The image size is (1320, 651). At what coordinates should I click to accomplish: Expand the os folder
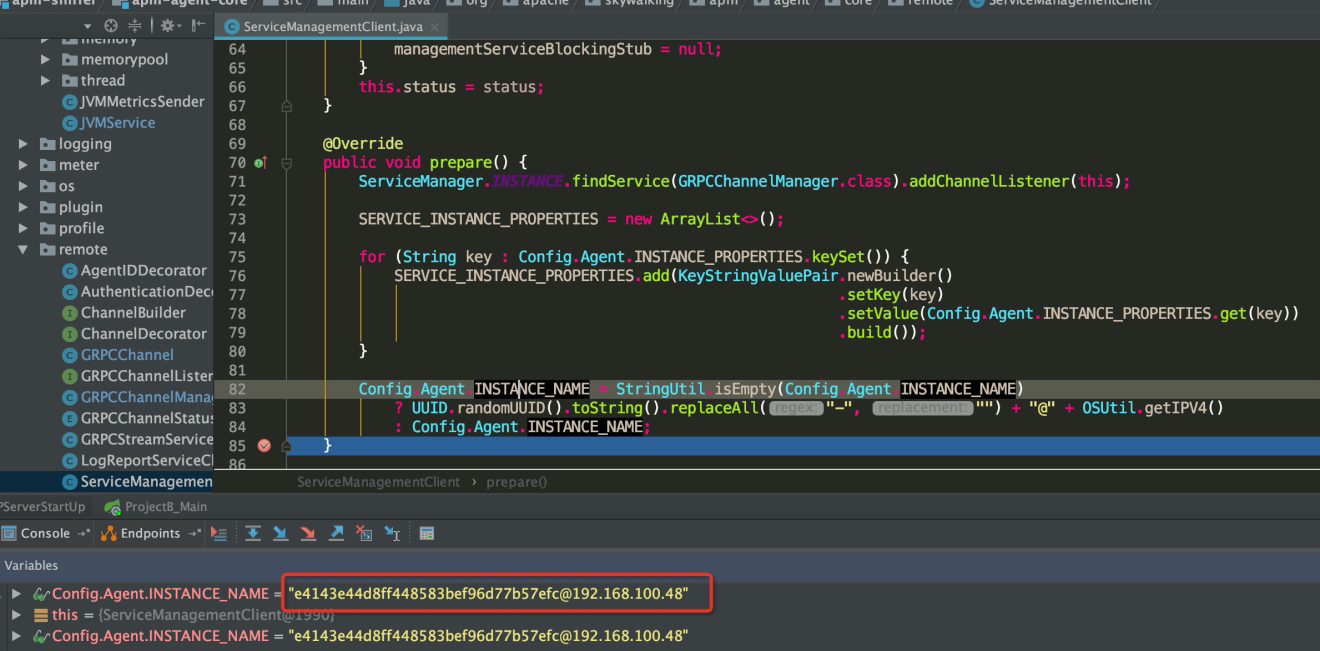click(23, 186)
